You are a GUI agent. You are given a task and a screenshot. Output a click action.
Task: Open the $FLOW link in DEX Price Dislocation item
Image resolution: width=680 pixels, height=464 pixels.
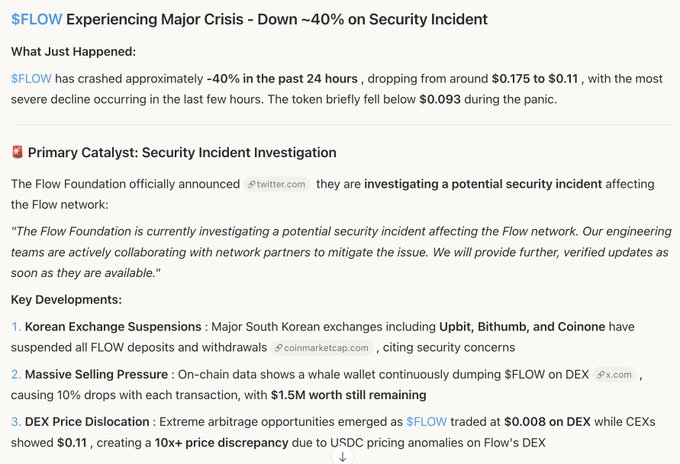click(x=426, y=422)
